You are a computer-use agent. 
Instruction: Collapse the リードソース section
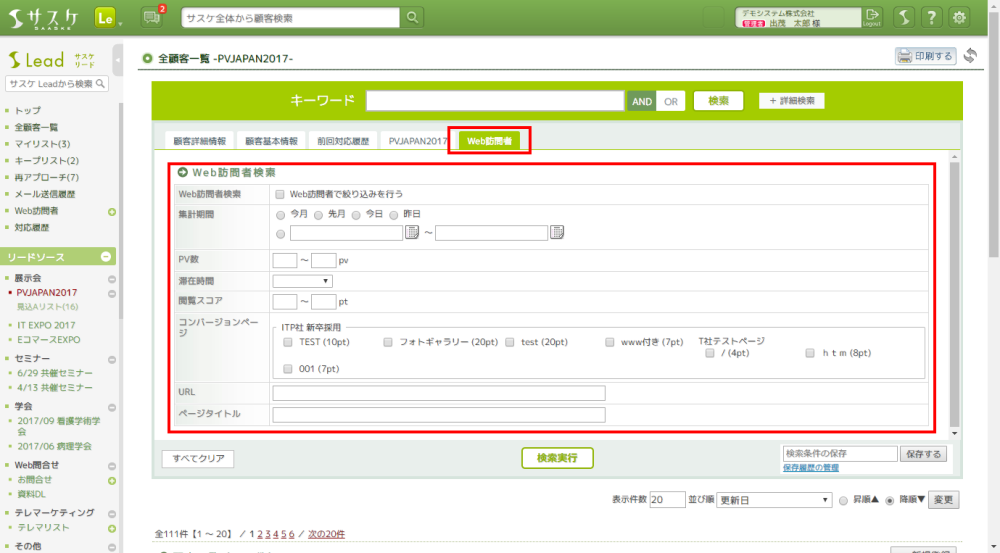(107, 257)
